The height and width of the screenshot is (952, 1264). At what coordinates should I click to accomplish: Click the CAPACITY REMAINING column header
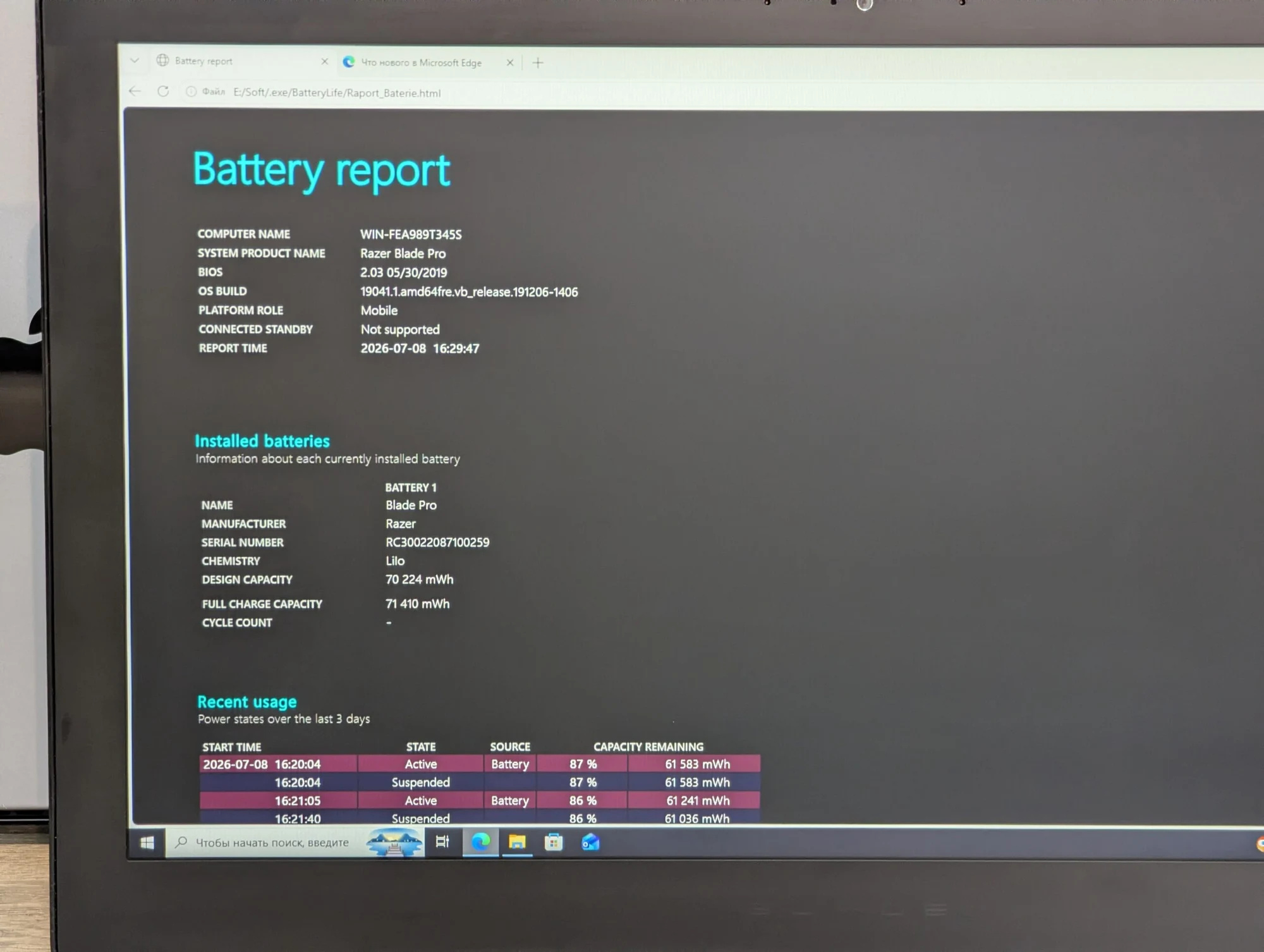click(648, 747)
